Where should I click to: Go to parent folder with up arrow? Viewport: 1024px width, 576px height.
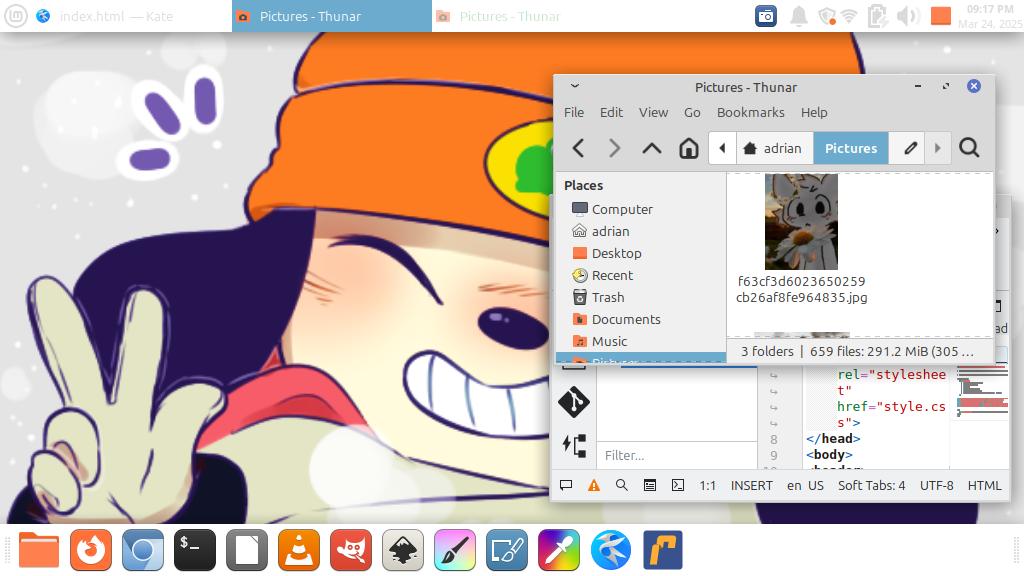(651, 148)
